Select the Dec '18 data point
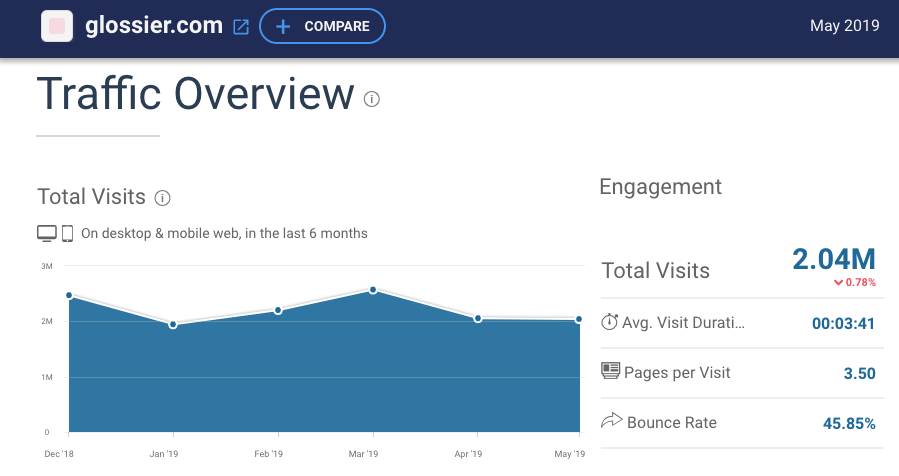The image size is (899, 476). (x=69, y=295)
